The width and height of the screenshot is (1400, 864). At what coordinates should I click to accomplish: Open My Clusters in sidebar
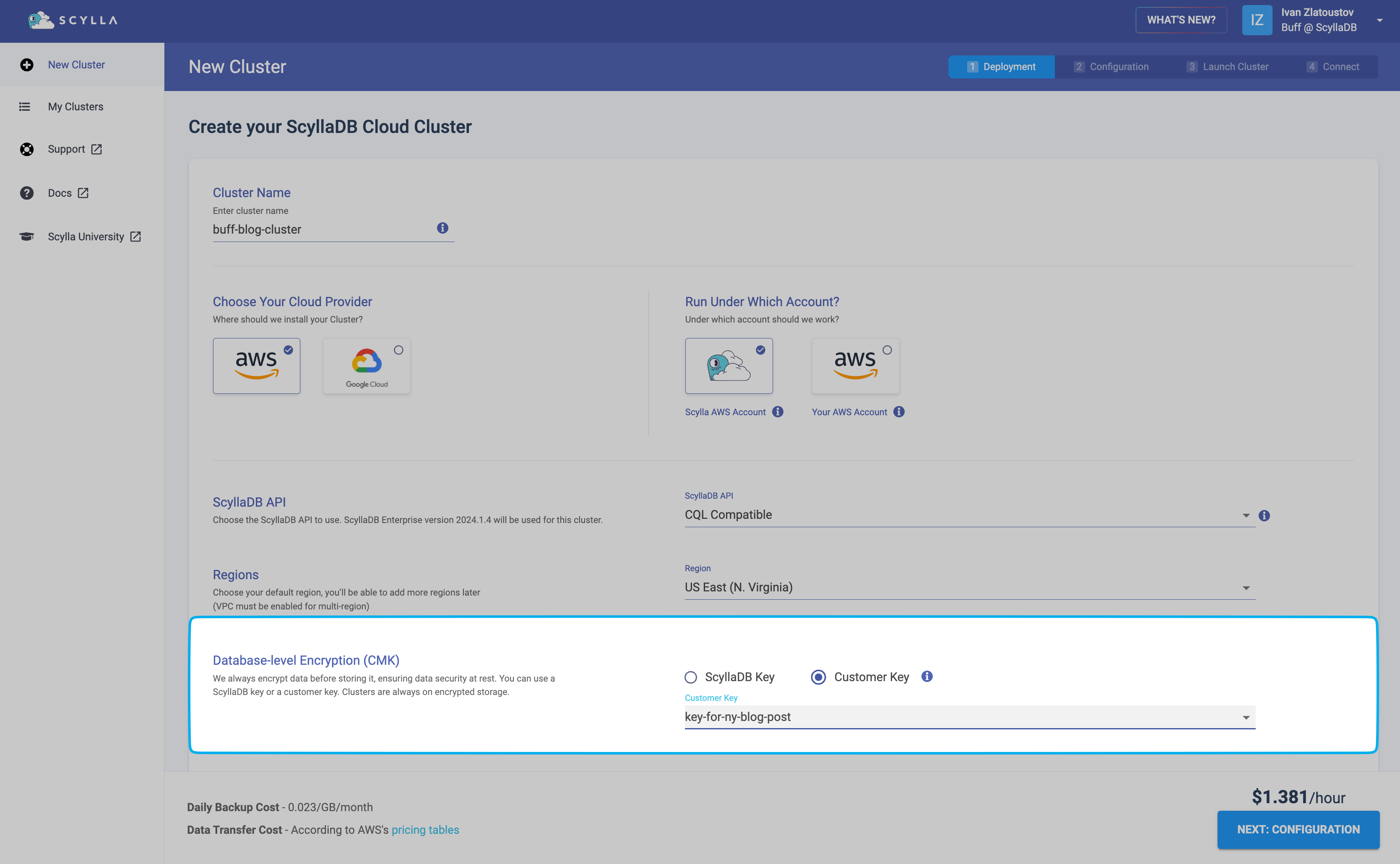pos(82,107)
